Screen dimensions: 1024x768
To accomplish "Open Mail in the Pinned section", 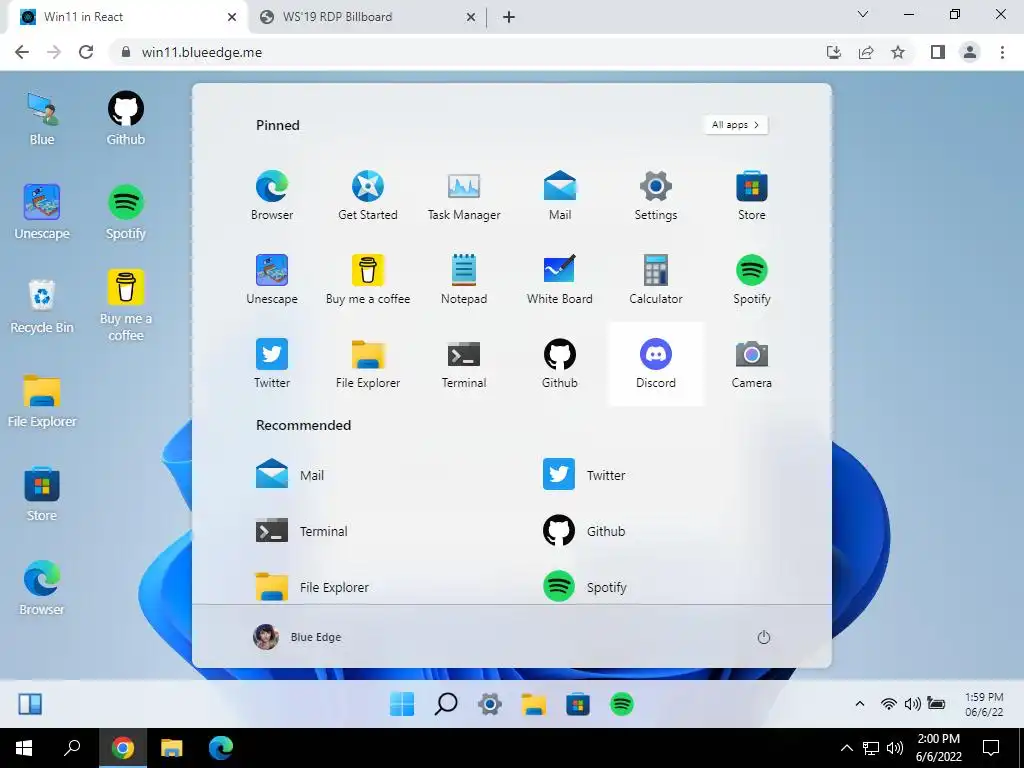I will pyautogui.click(x=560, y=195).
